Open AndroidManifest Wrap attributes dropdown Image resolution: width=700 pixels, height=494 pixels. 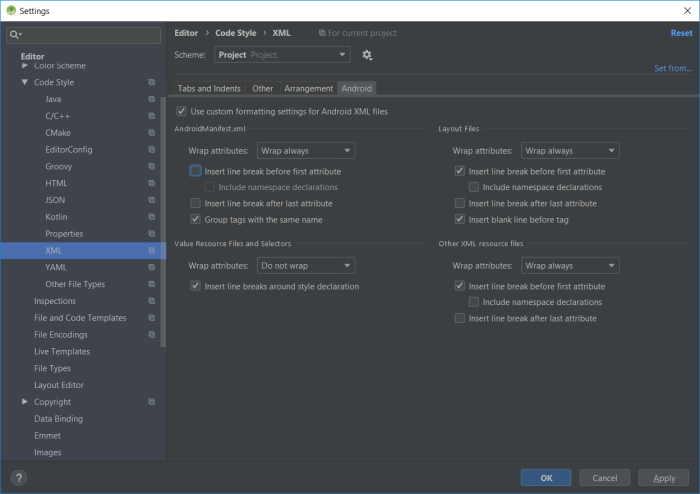tap(306, 151)
